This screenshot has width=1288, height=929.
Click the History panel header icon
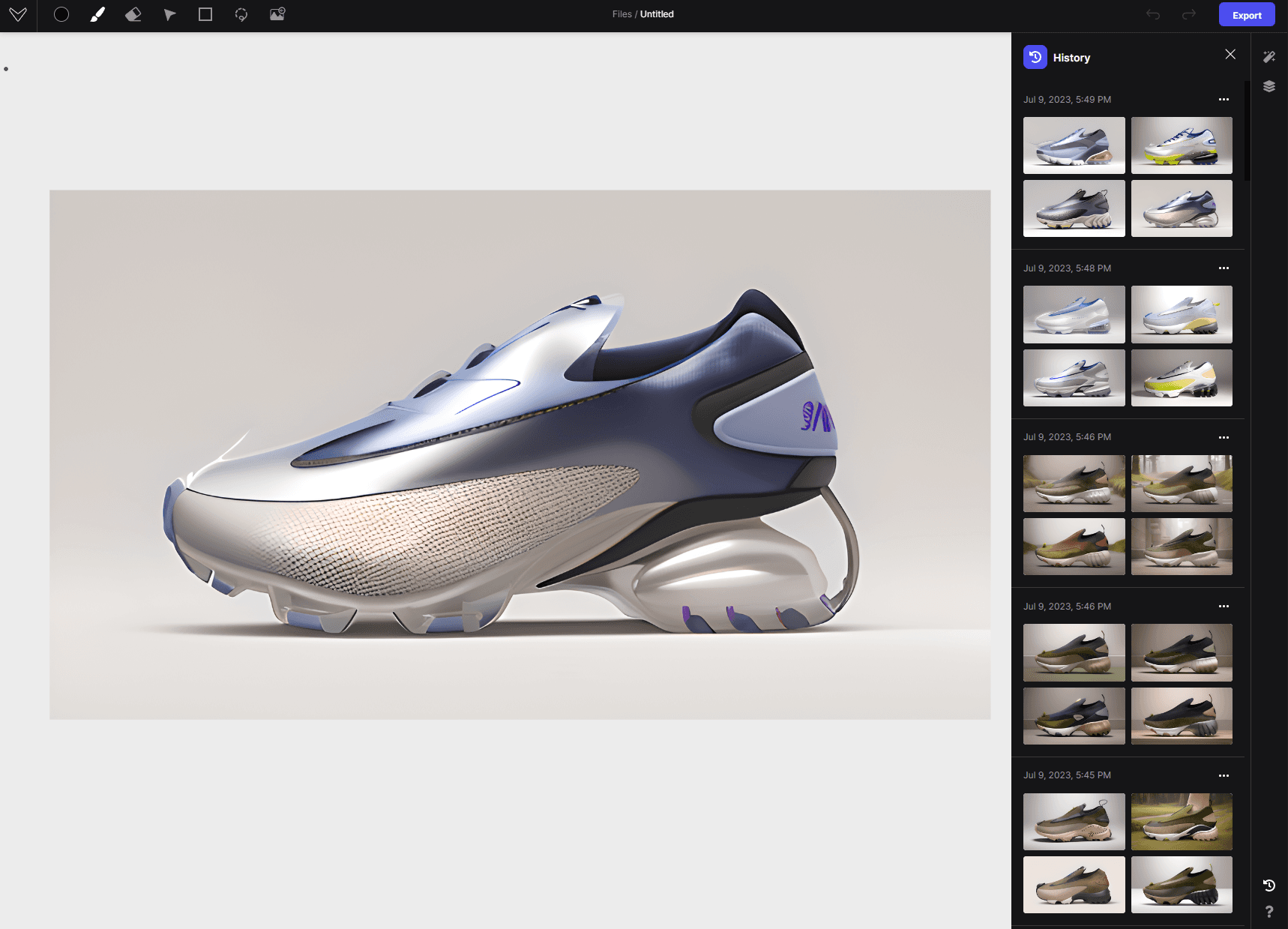1035,57
